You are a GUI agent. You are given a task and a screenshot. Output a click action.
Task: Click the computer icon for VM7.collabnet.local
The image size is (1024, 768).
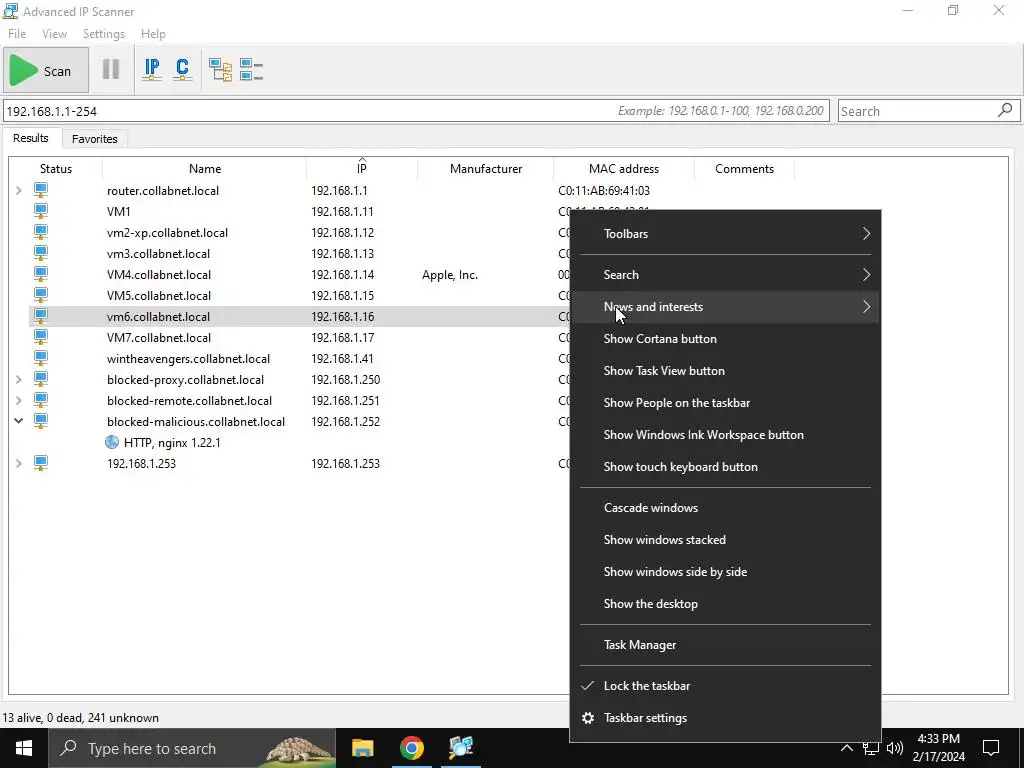(40, 337)
